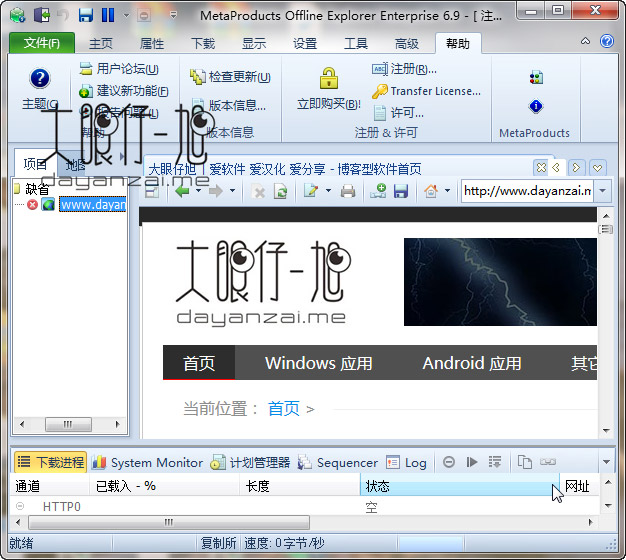Switch to the 高级 ribbon tab
Screen dimensions: 626x560
tap(407, 43)
